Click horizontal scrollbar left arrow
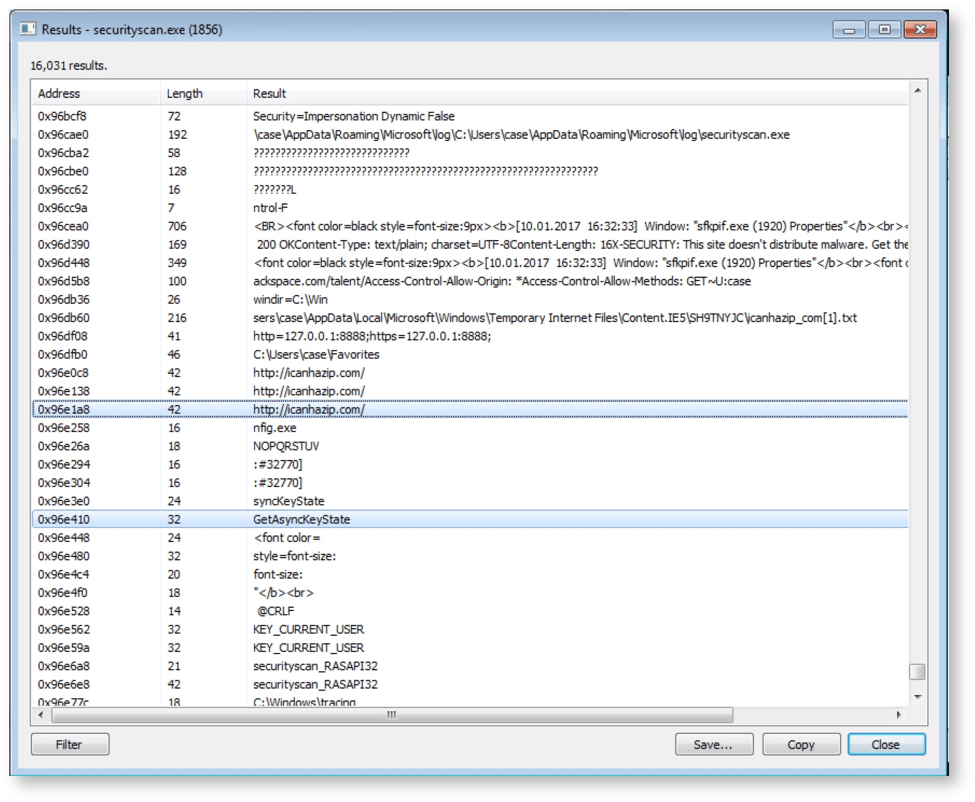Image resolution: width=975 pixels, height=802 pixels. coord(41,715)
